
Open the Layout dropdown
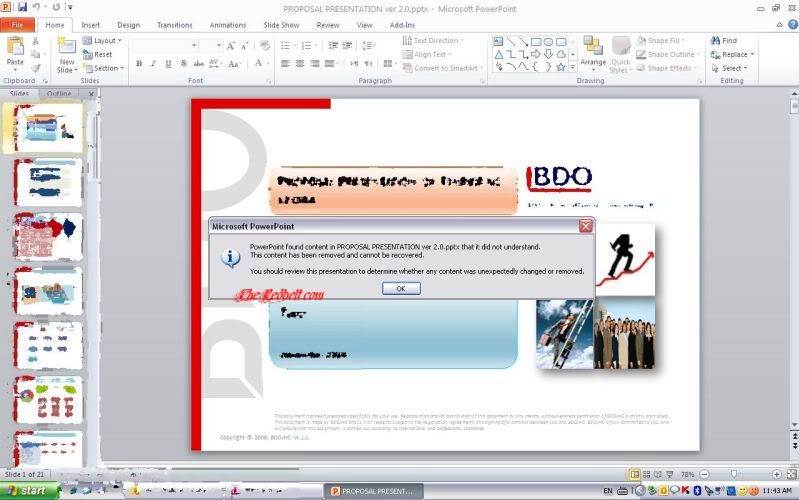pos(102,40)
